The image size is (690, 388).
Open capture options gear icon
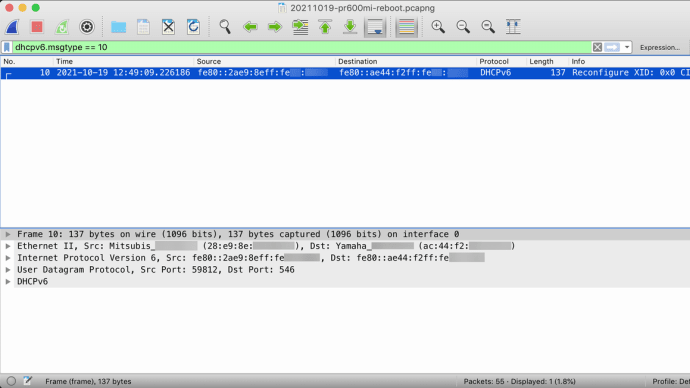click(87, 27)
